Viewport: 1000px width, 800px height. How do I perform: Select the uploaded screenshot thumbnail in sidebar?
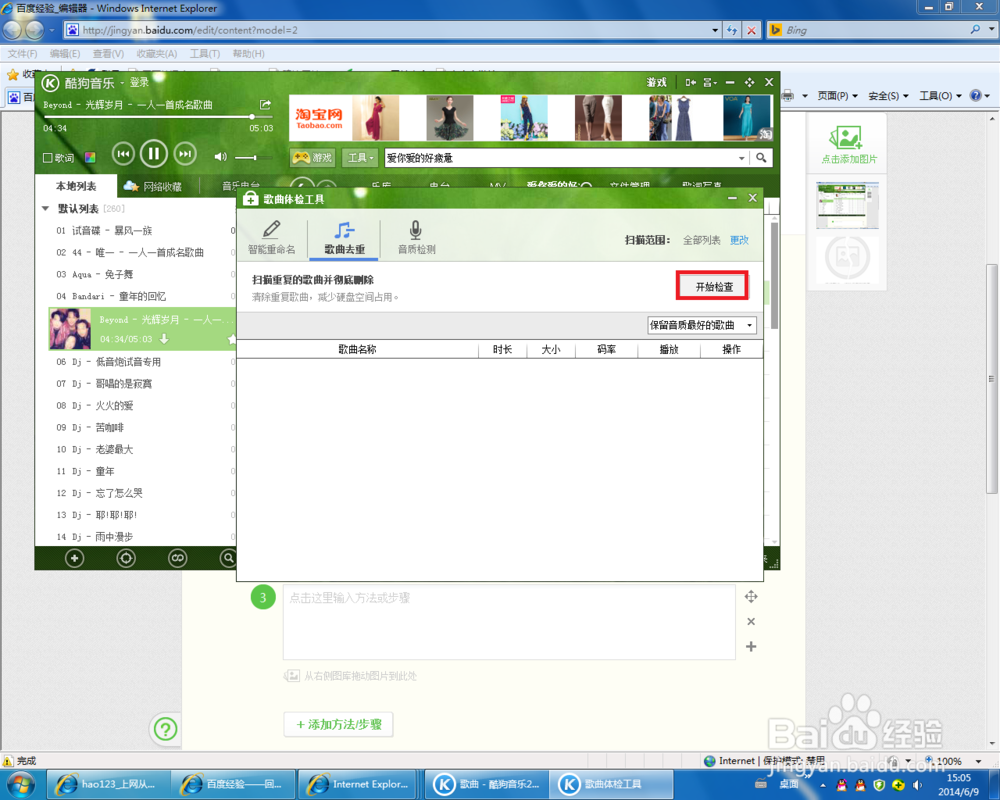coord(848,205)
